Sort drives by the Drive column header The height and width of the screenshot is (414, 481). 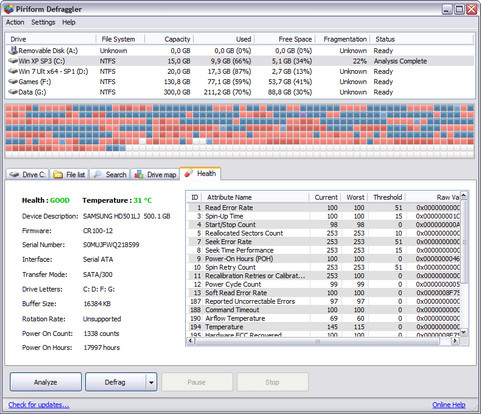pos(51,39)
